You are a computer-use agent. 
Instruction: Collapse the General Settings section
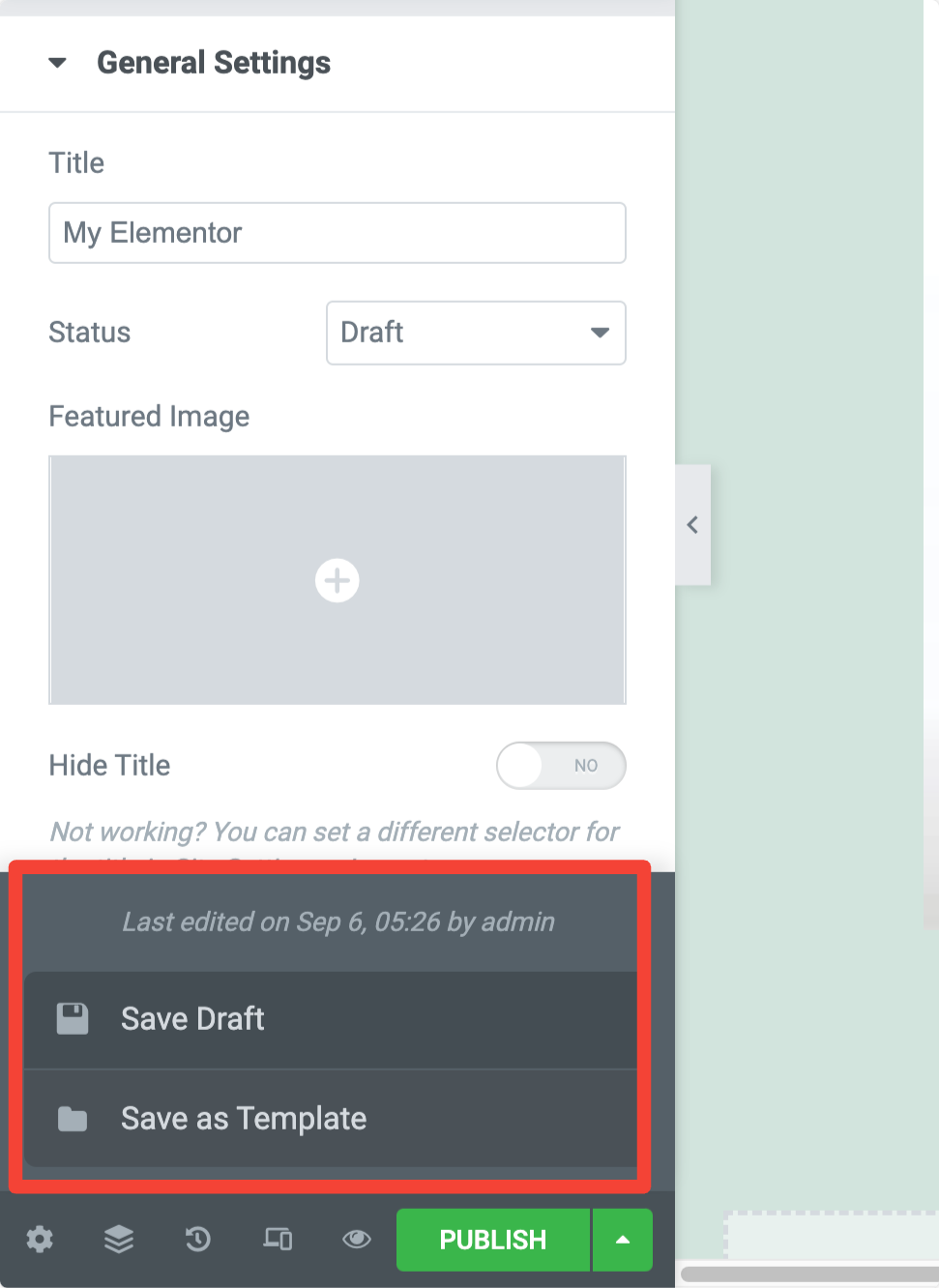[58, 62]
